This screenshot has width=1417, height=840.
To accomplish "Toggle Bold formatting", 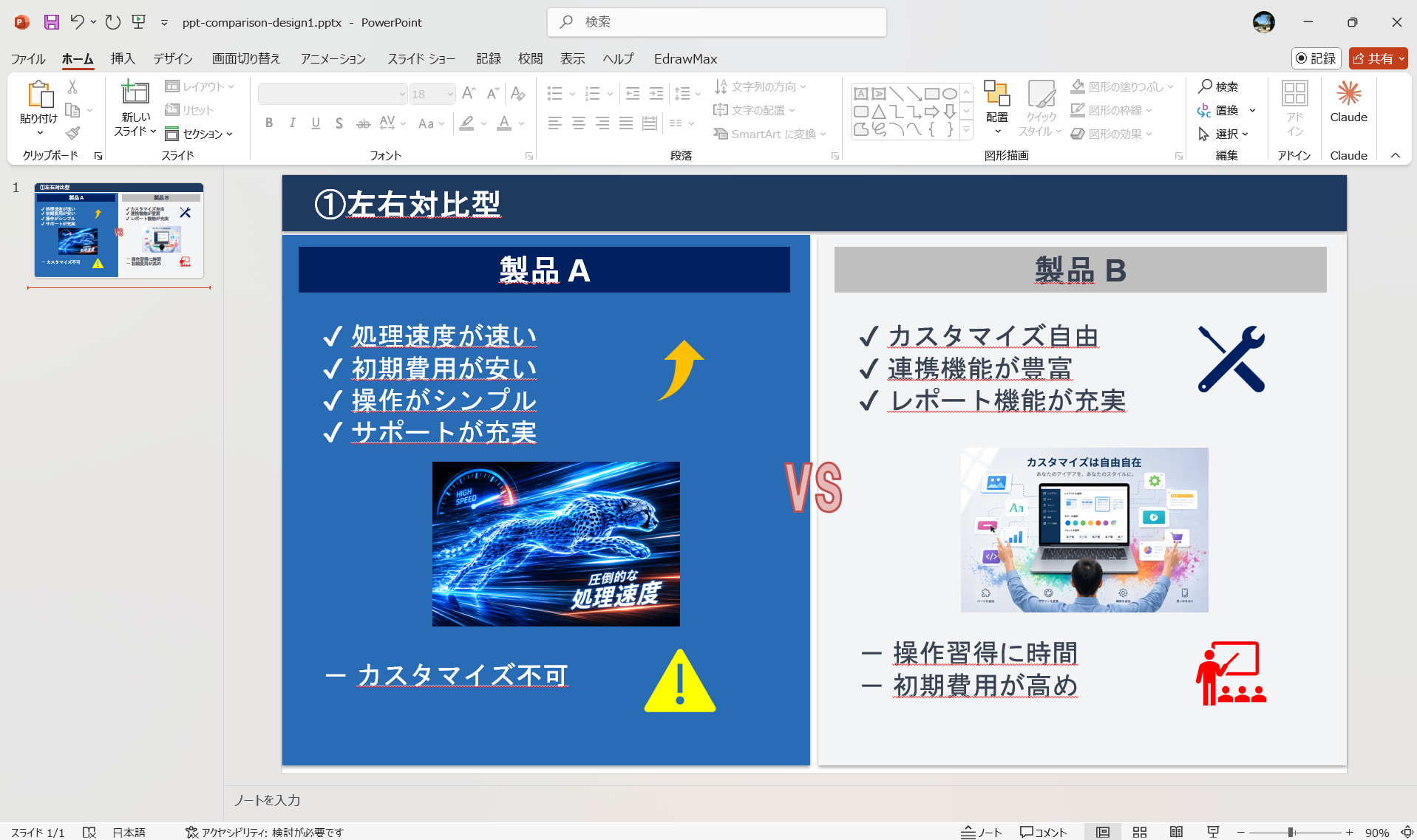I will pyautogui.click(x=269, y=123).
